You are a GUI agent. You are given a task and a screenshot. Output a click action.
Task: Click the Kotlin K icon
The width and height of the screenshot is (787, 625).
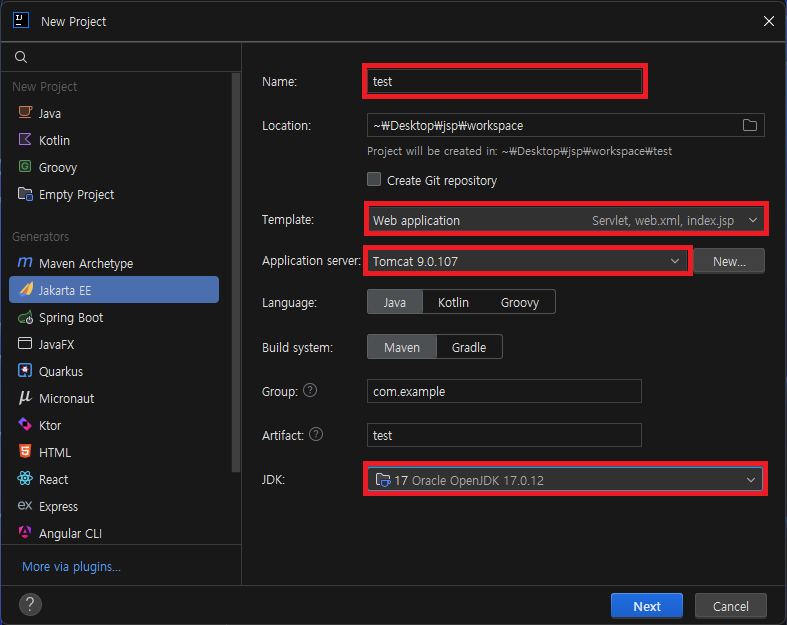click(x=25, y=140)
